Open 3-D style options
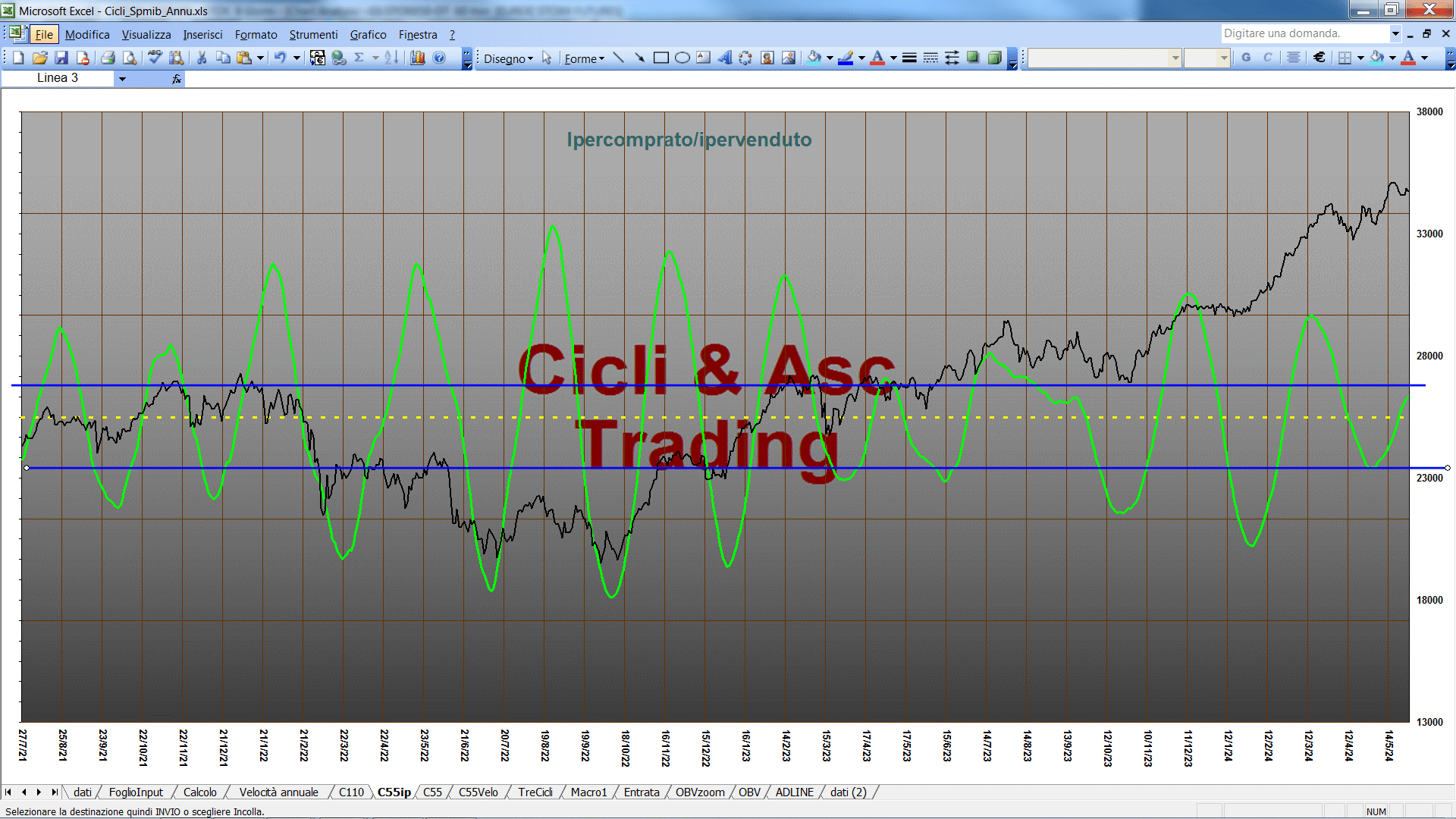1456x819 pixels. [x=994, y=58]
